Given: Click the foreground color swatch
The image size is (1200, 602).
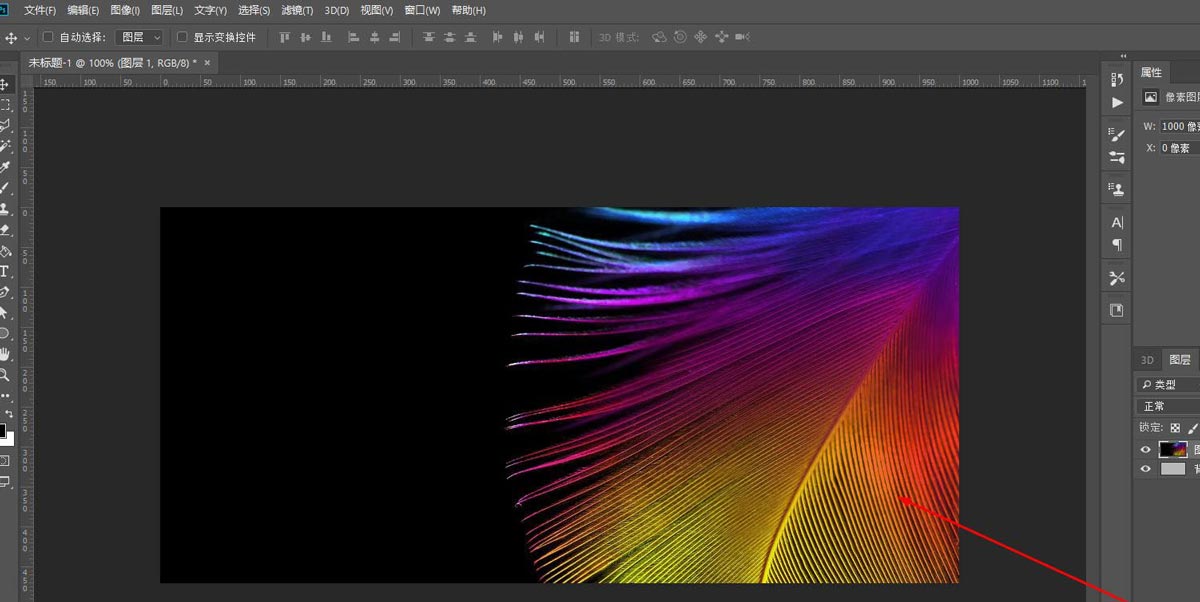Looking at the screenshot, I should point(3,431).
